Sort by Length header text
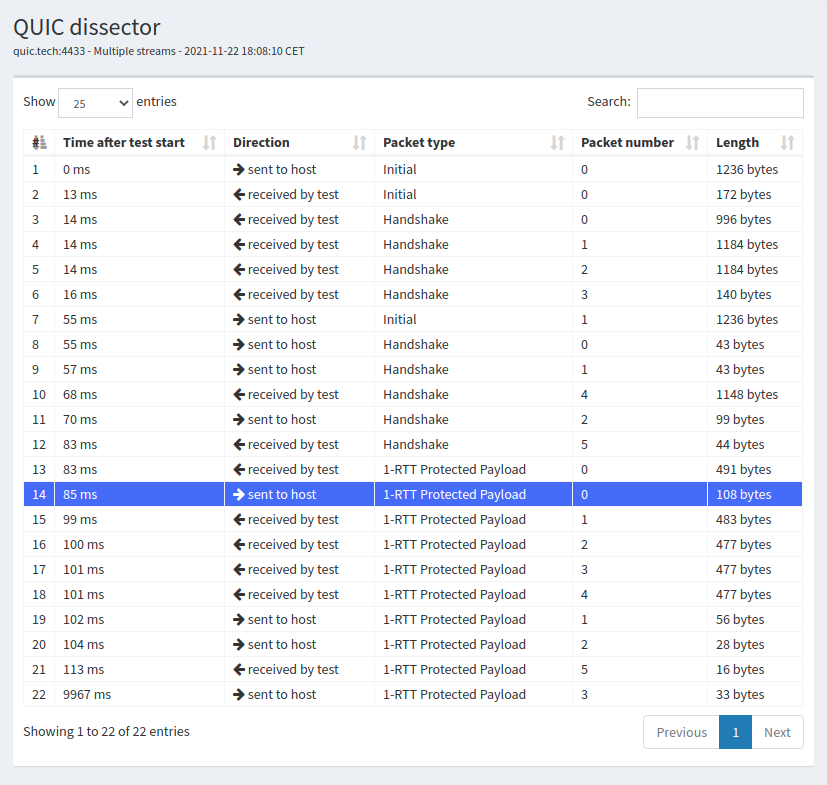827x785 pixels. [x=737, y=142]
